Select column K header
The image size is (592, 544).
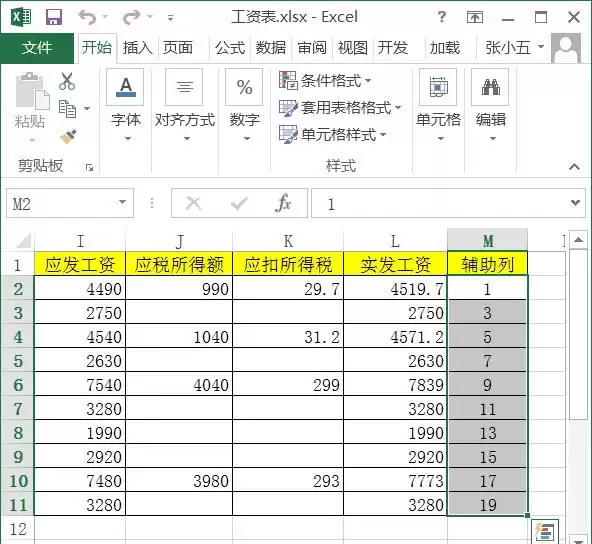coord(288,241)
